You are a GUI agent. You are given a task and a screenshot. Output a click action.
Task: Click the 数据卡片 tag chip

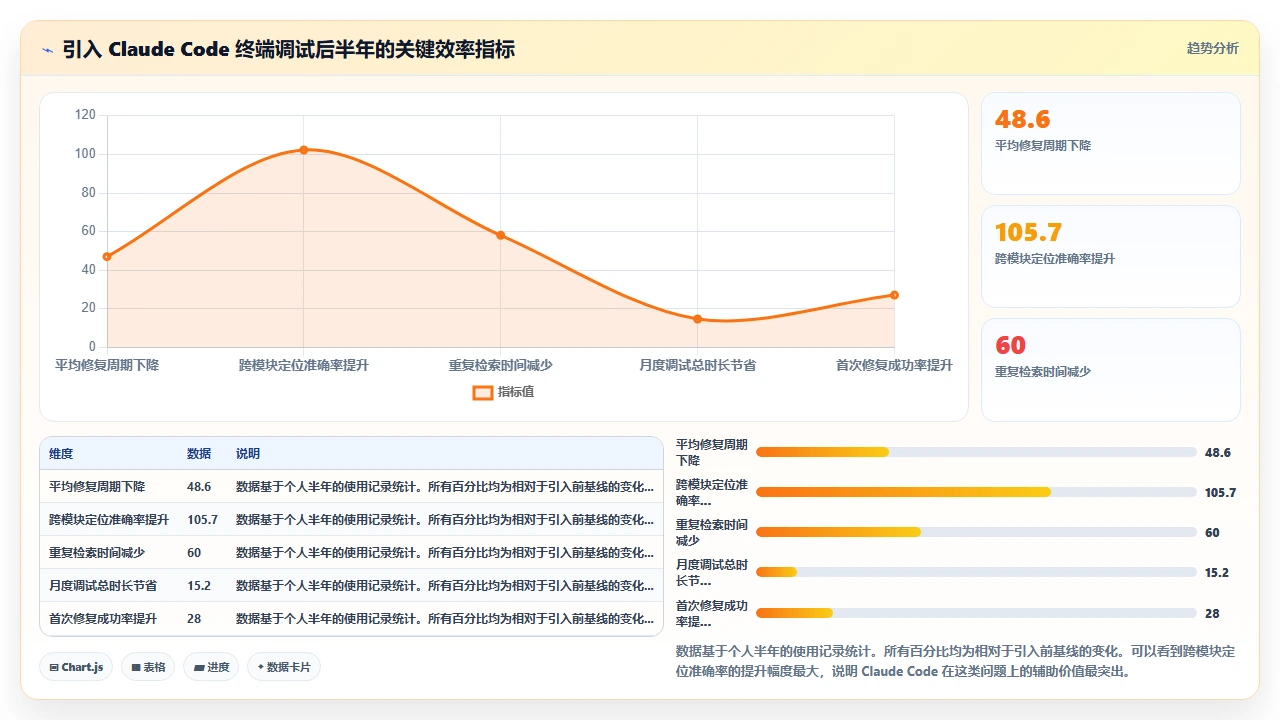click(284, 667)
